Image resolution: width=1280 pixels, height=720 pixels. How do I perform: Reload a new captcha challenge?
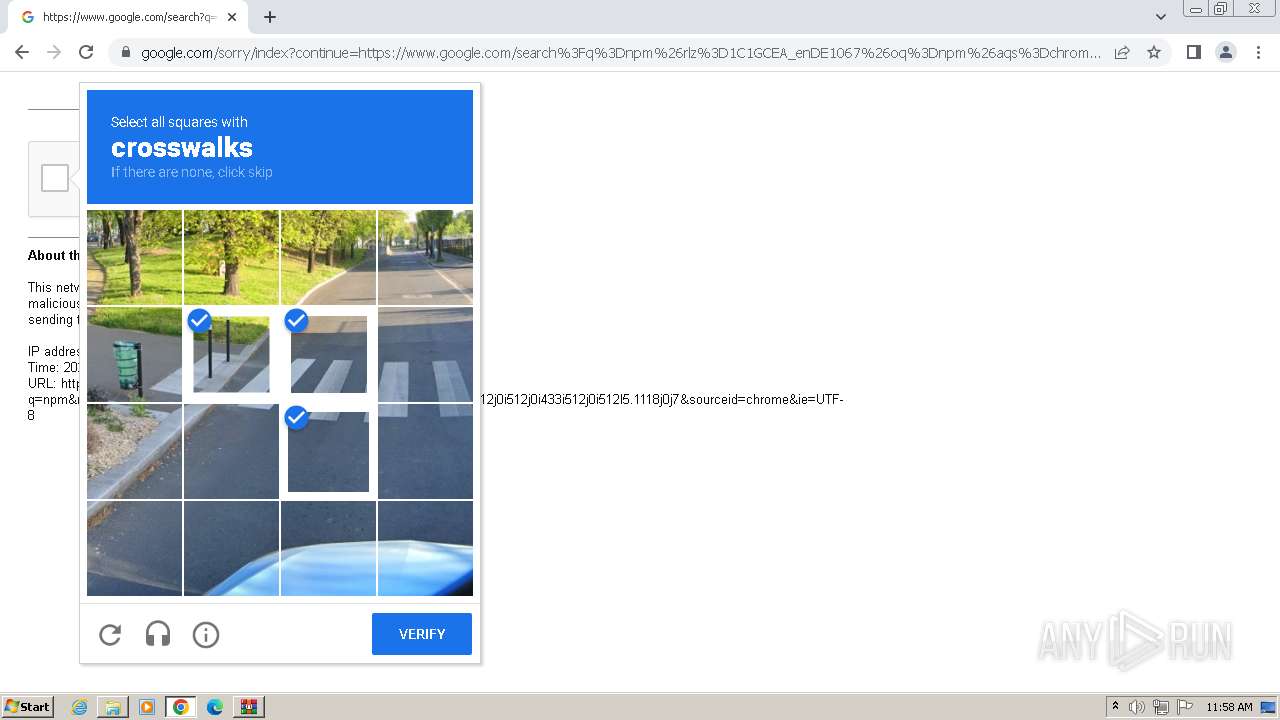click(110, 634)
